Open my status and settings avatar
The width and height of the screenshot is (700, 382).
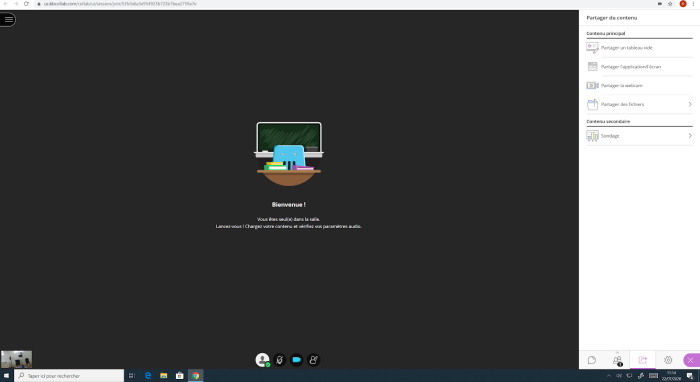tap(262, 360)
